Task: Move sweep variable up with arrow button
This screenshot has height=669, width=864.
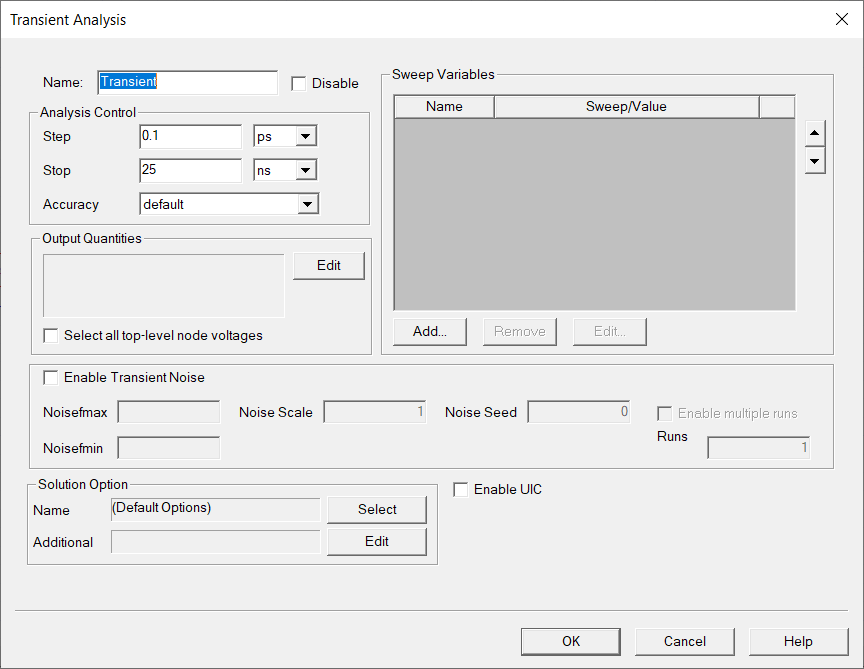Action: (814, 133)
